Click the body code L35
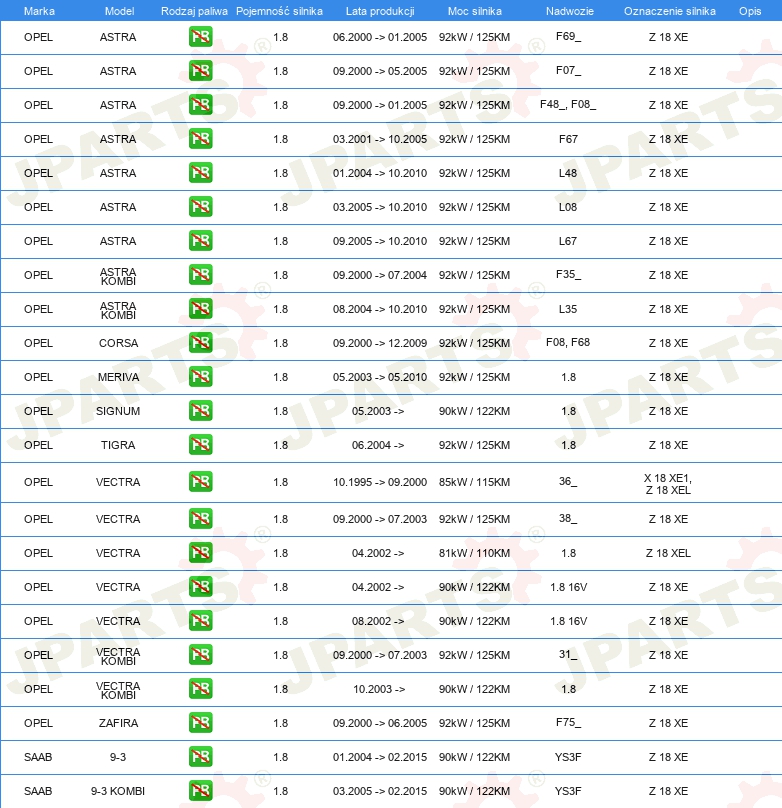This screenshot has height=808, width=782. coord(568,309)
